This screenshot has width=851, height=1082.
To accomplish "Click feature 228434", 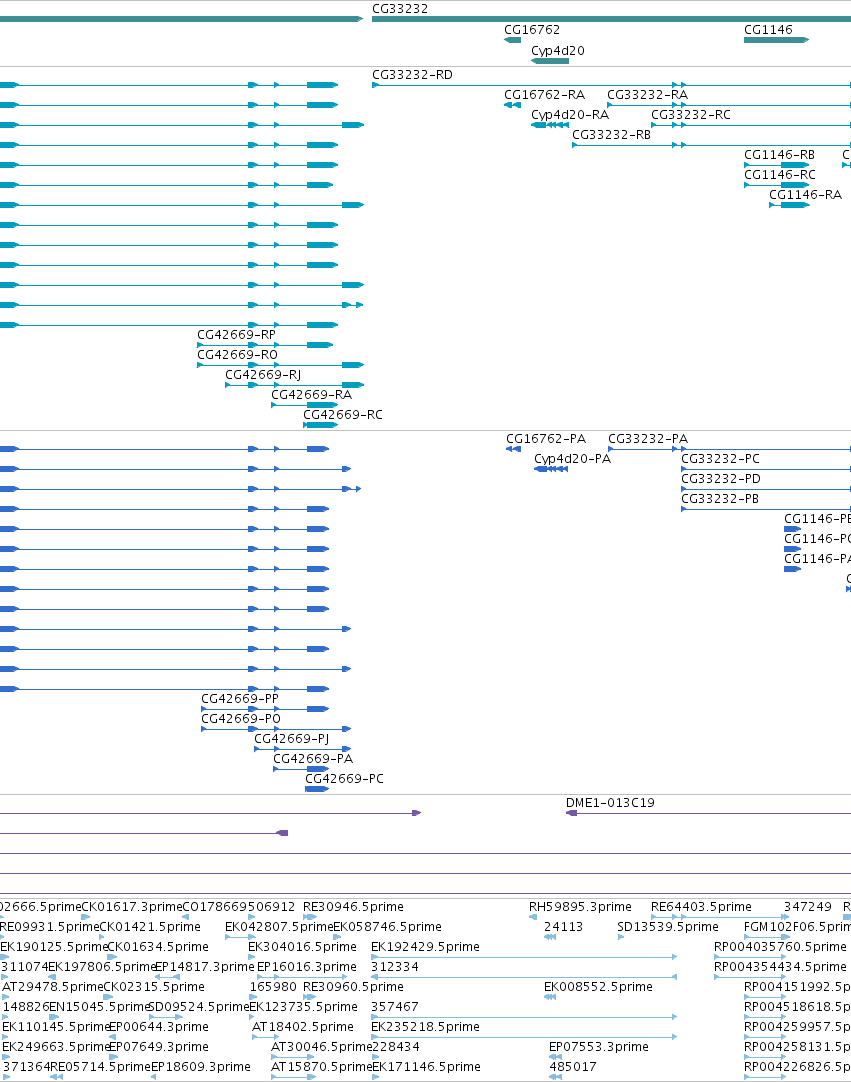I will click(395, 1047).
